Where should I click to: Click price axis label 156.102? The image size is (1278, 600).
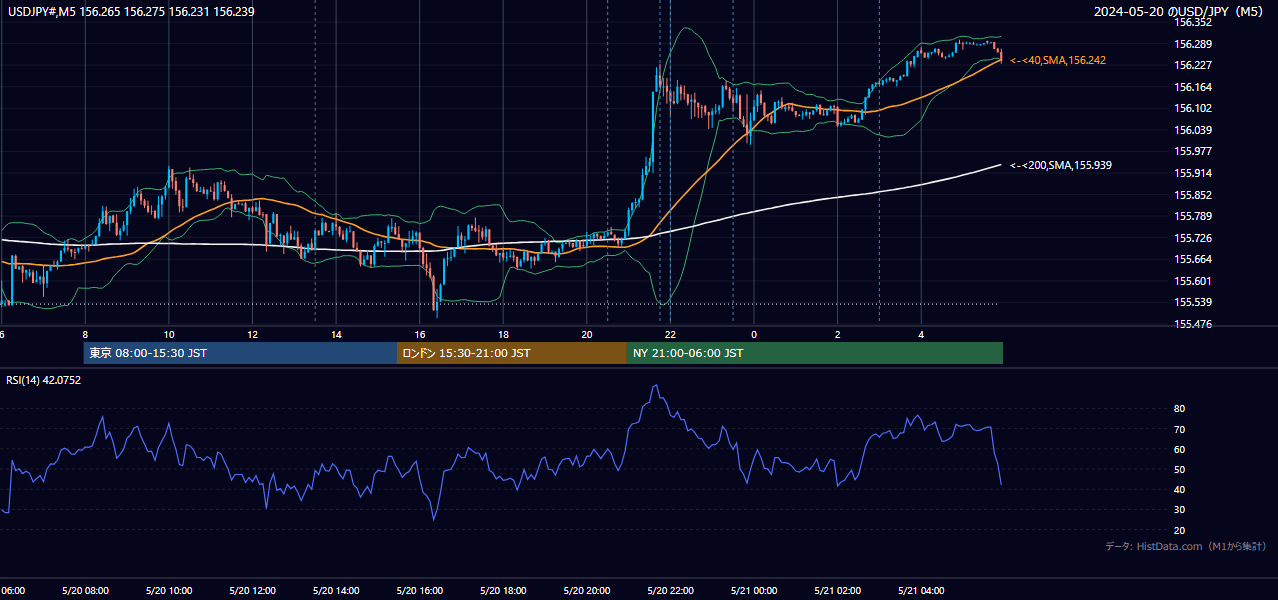tap(1193, 108)
